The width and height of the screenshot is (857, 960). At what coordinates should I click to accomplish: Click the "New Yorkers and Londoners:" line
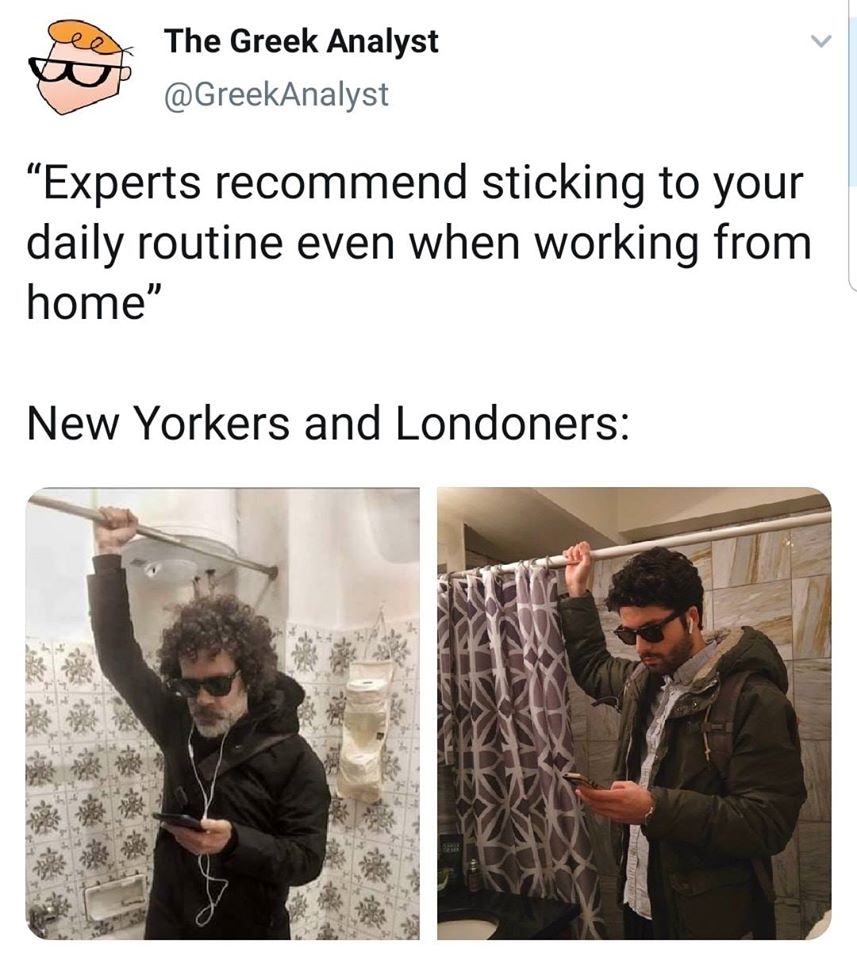[x=327, y=424]
